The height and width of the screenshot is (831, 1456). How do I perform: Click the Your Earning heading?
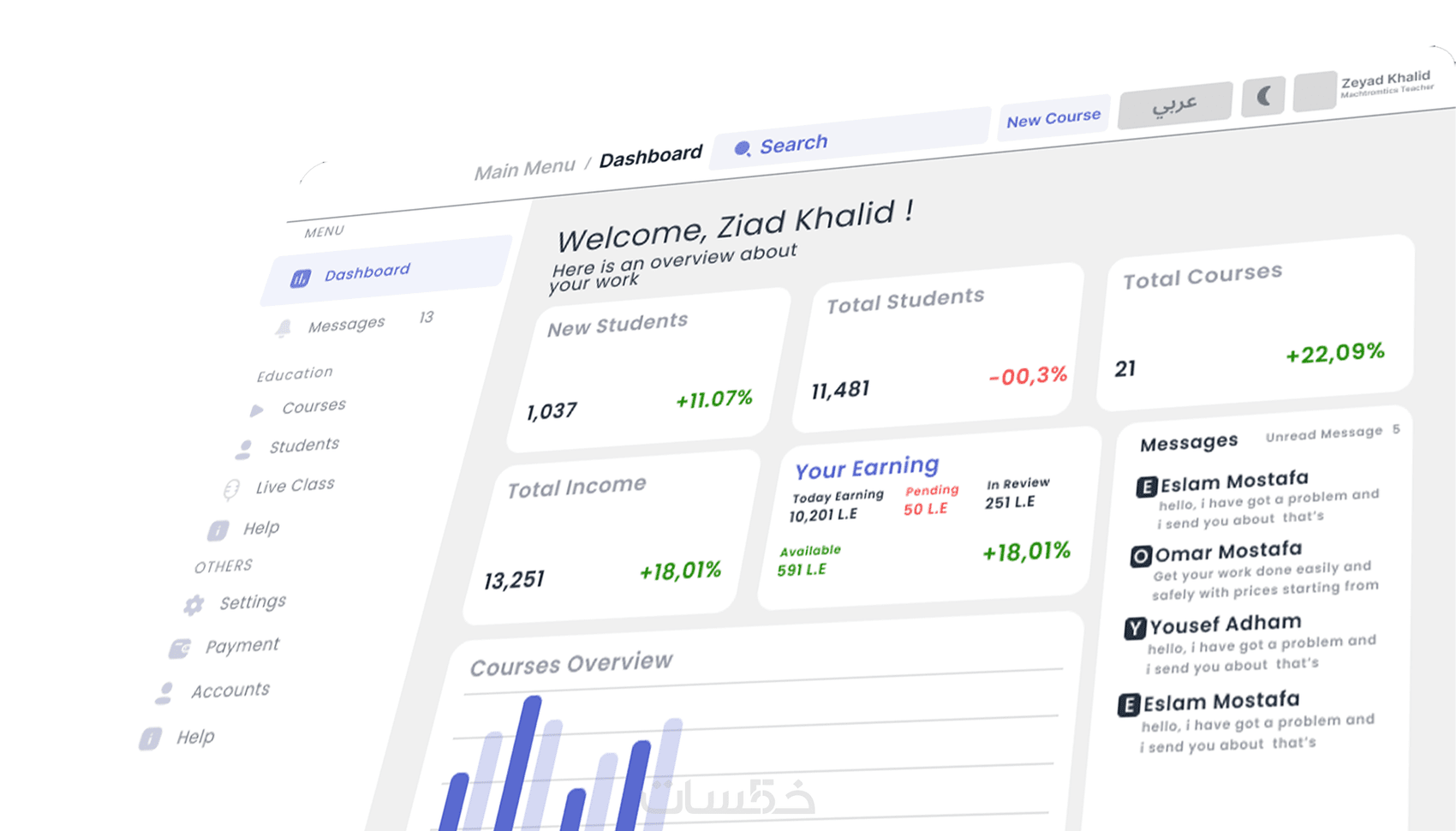[867, 467]
